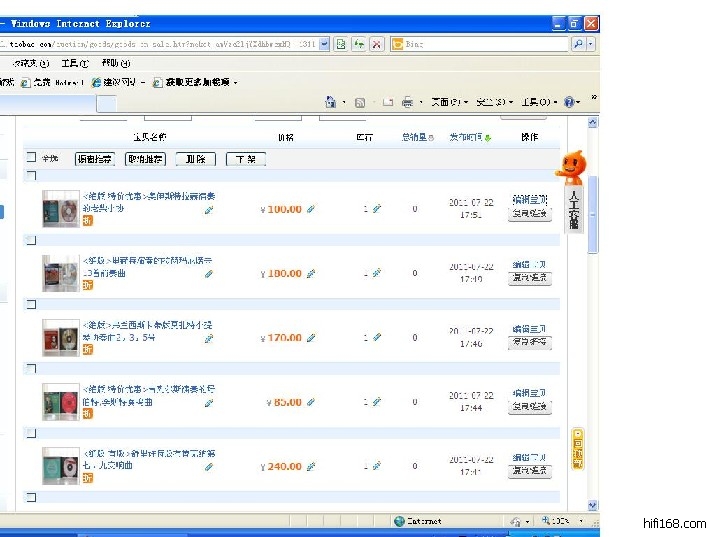Click the browser Home icon in command bar
This screenshot has width=716, height=537.
330,102
